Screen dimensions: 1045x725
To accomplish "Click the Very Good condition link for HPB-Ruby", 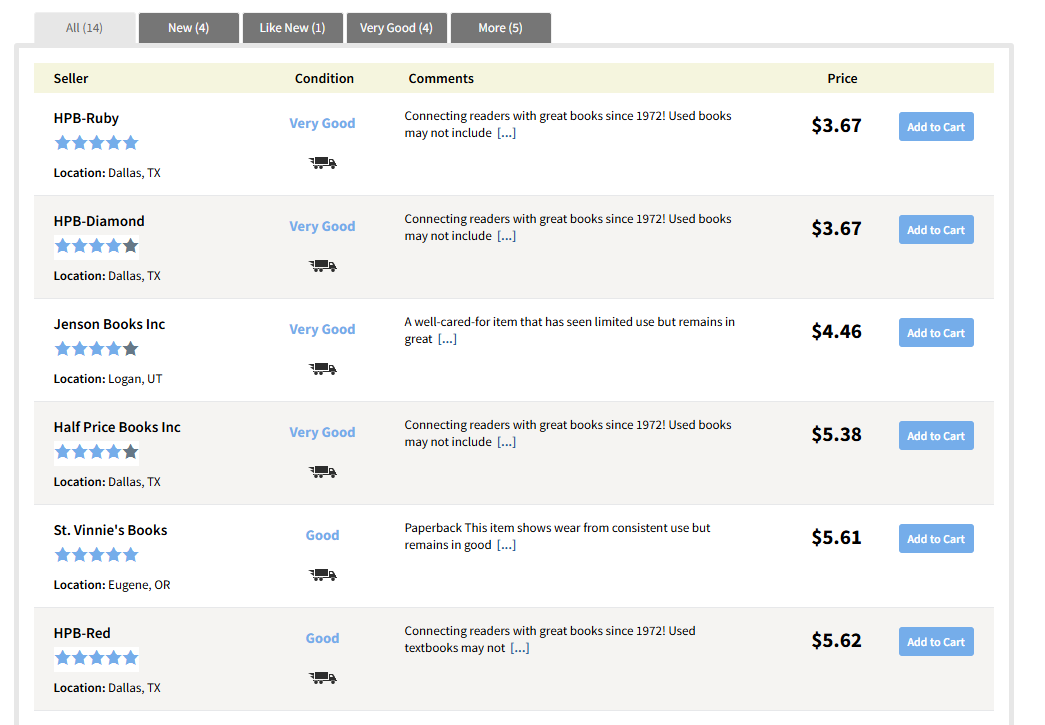I will point(323,123).
